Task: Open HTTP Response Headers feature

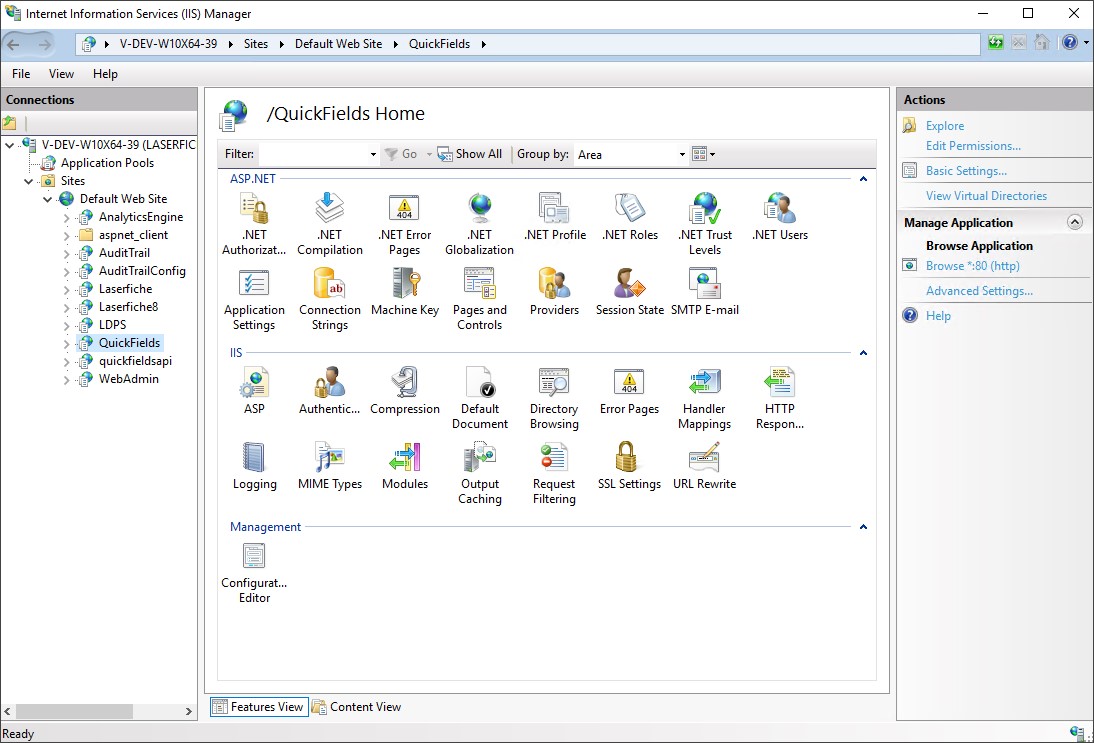Action: pos(779,398)
